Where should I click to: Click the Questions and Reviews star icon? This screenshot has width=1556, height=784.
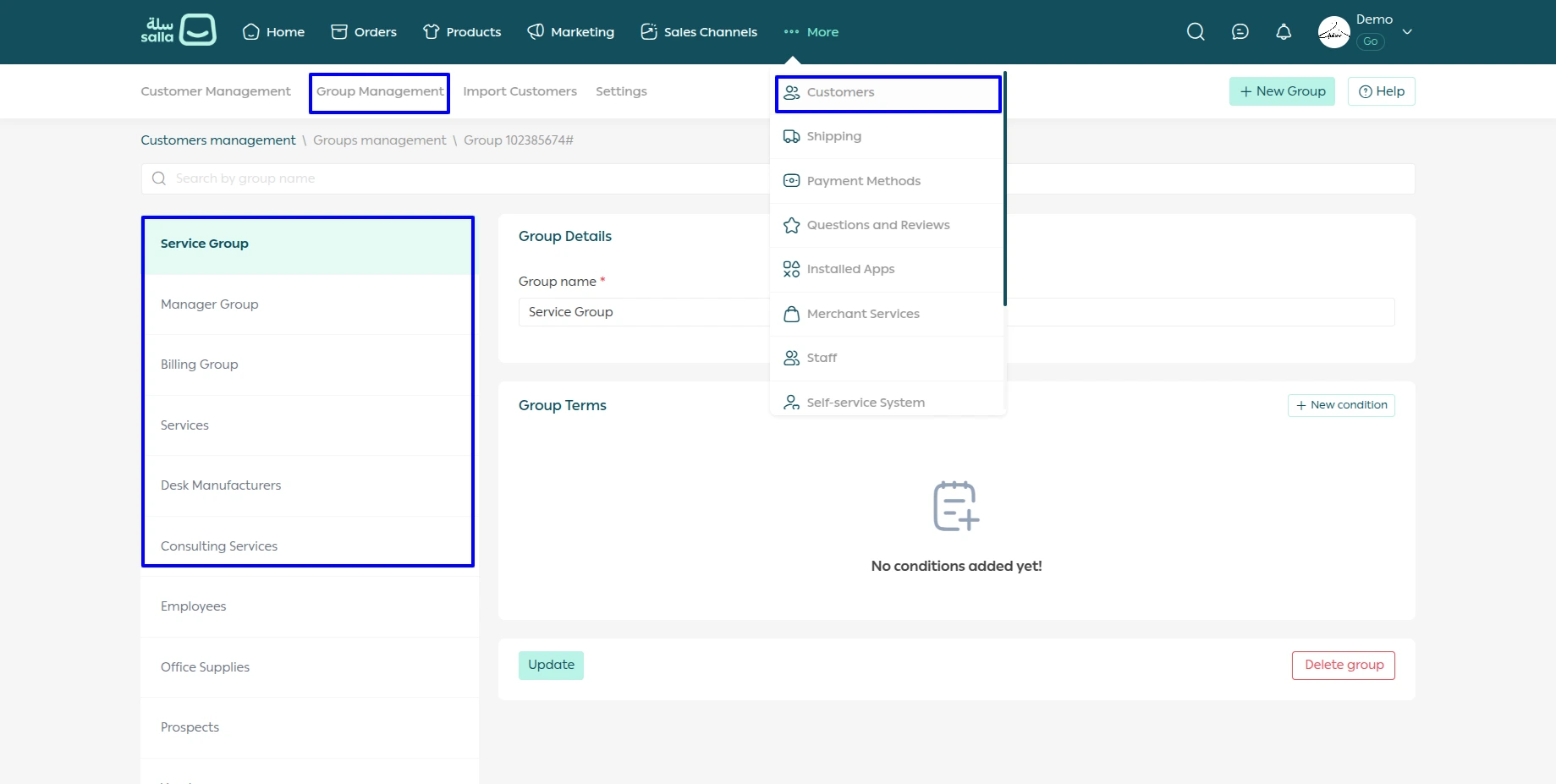pyautogui.click(x=791, y=225)
